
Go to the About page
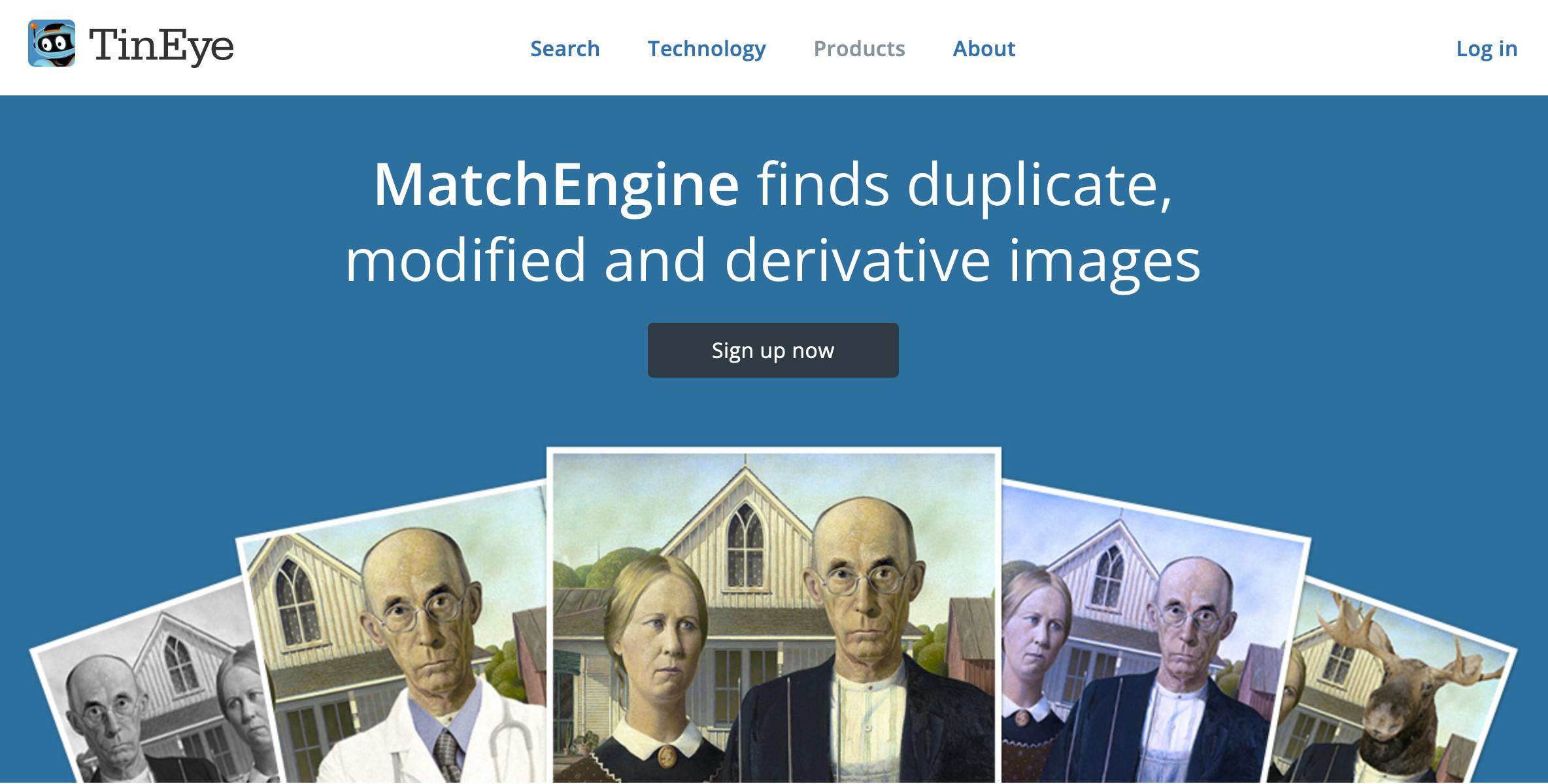click(x=984, y=48)
